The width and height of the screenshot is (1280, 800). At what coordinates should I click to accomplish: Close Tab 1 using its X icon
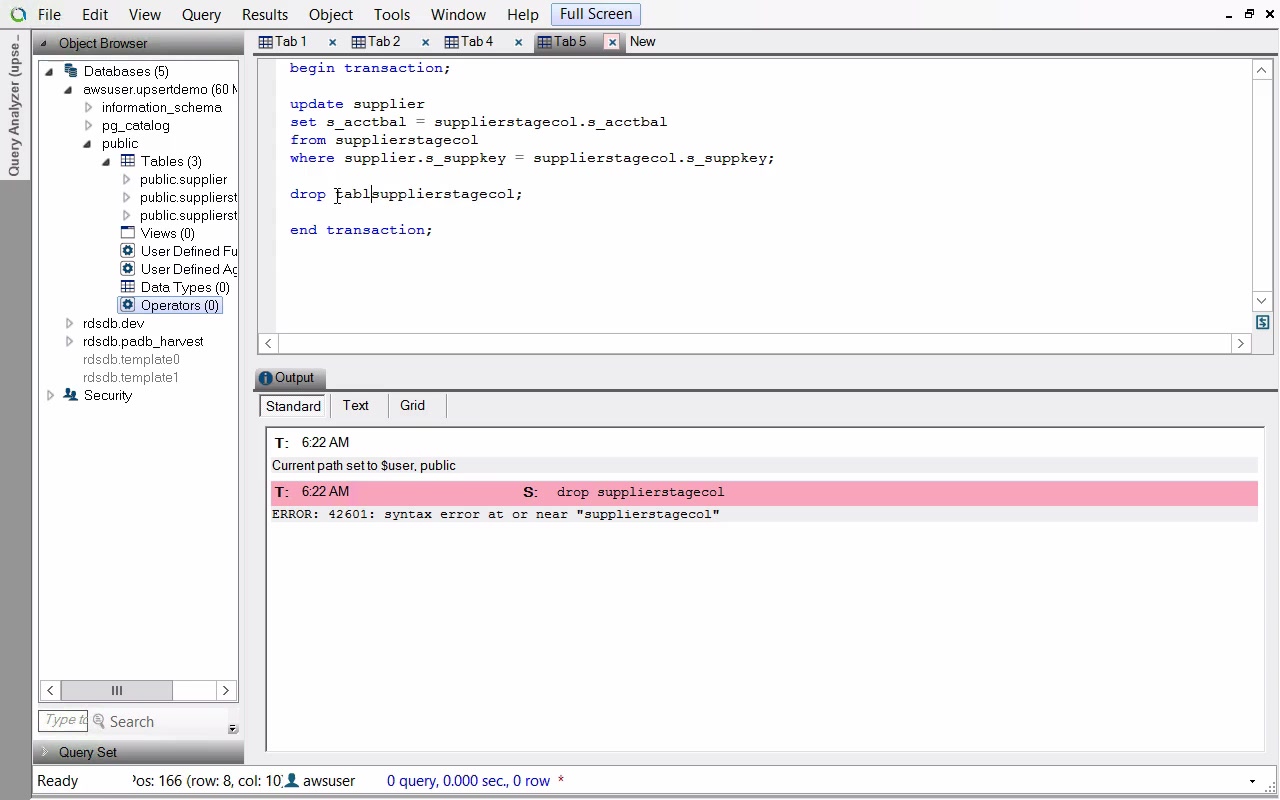(x=332, y=42)
